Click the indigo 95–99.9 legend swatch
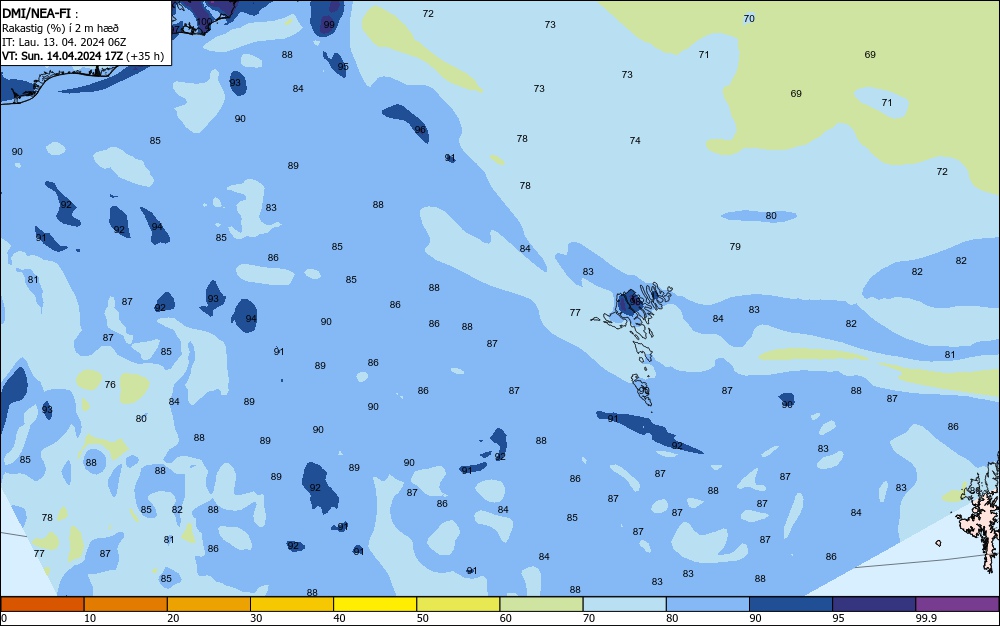Viewport: 1000px width, 626px height. coord(874,604)
